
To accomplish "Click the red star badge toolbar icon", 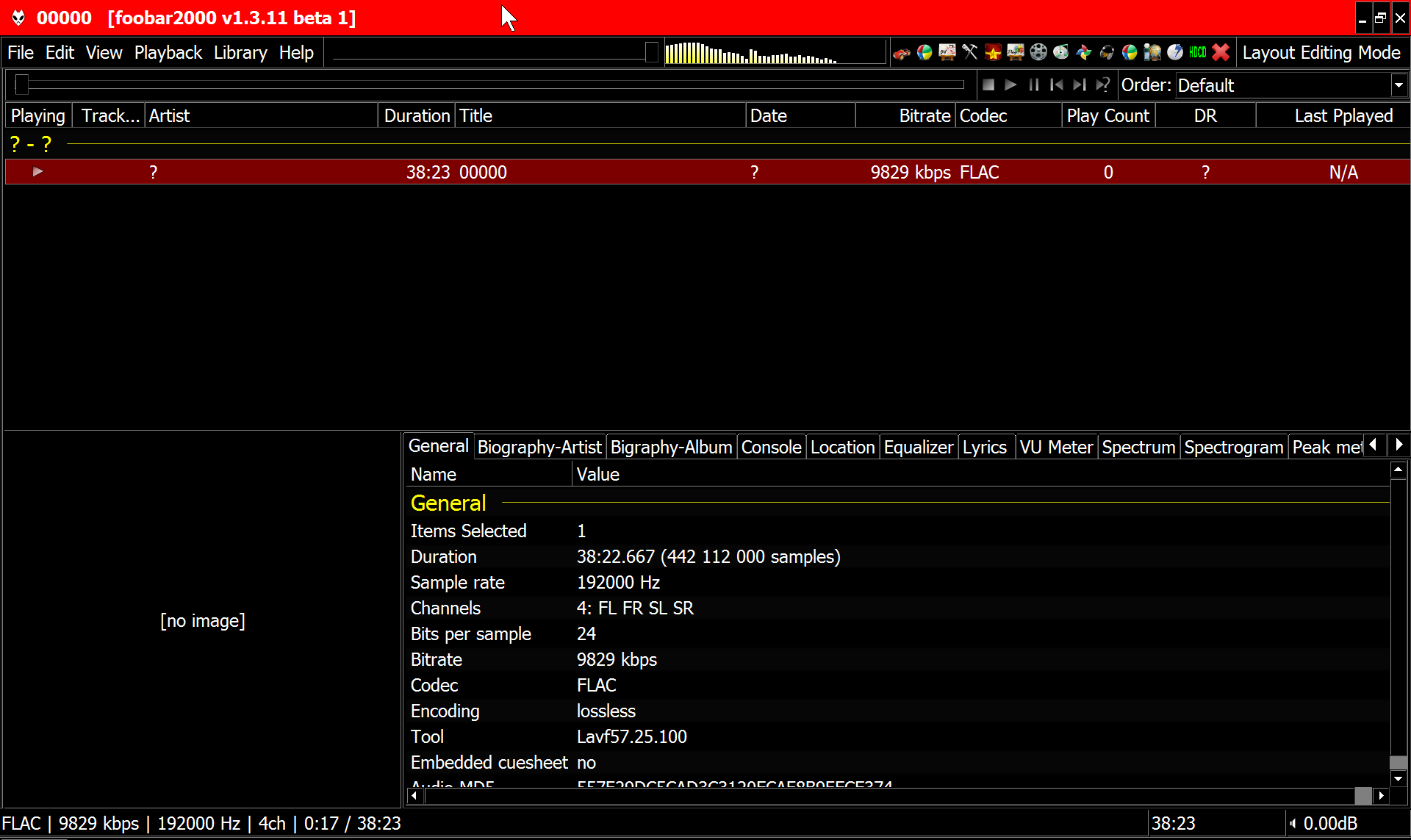I will pos(993,53).
